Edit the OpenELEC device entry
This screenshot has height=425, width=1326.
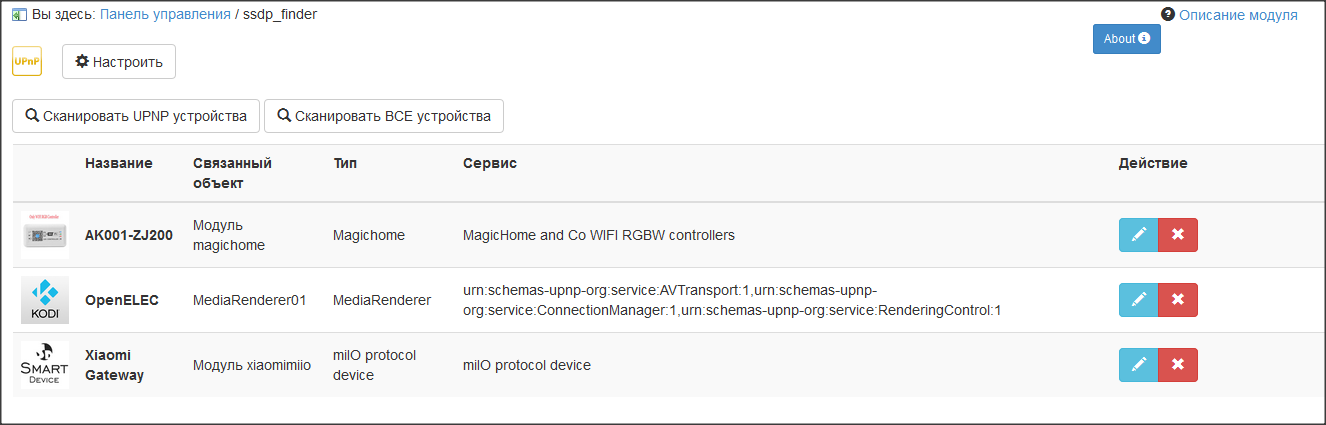click(1138, 300)
